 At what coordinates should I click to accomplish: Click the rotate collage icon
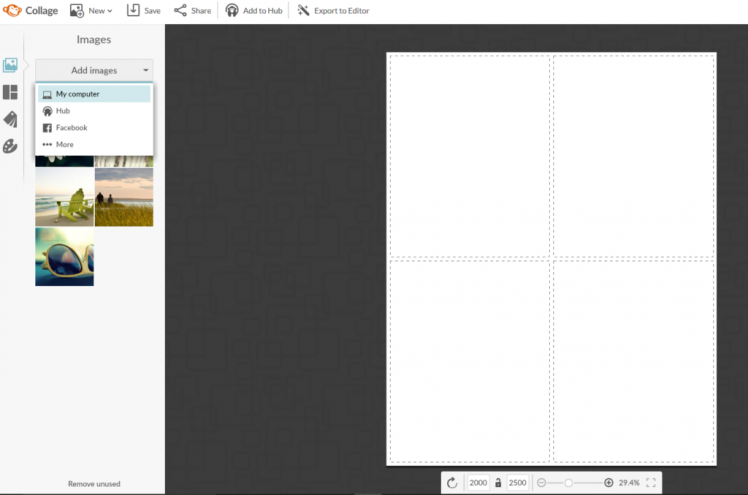[452, 483]
